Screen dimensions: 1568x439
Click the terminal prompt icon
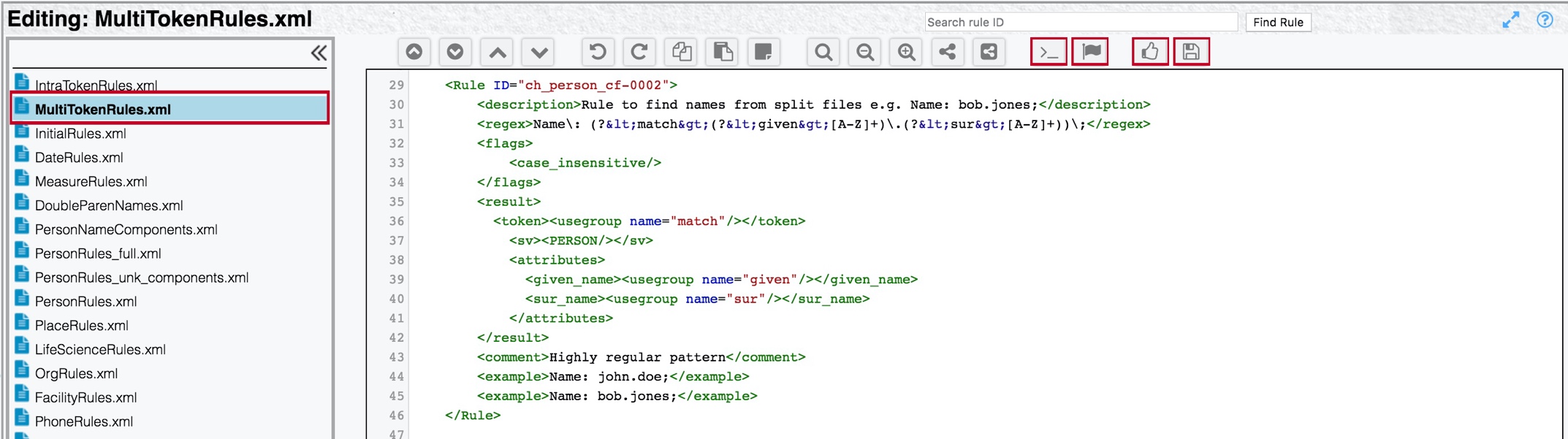click(1048, 52)
